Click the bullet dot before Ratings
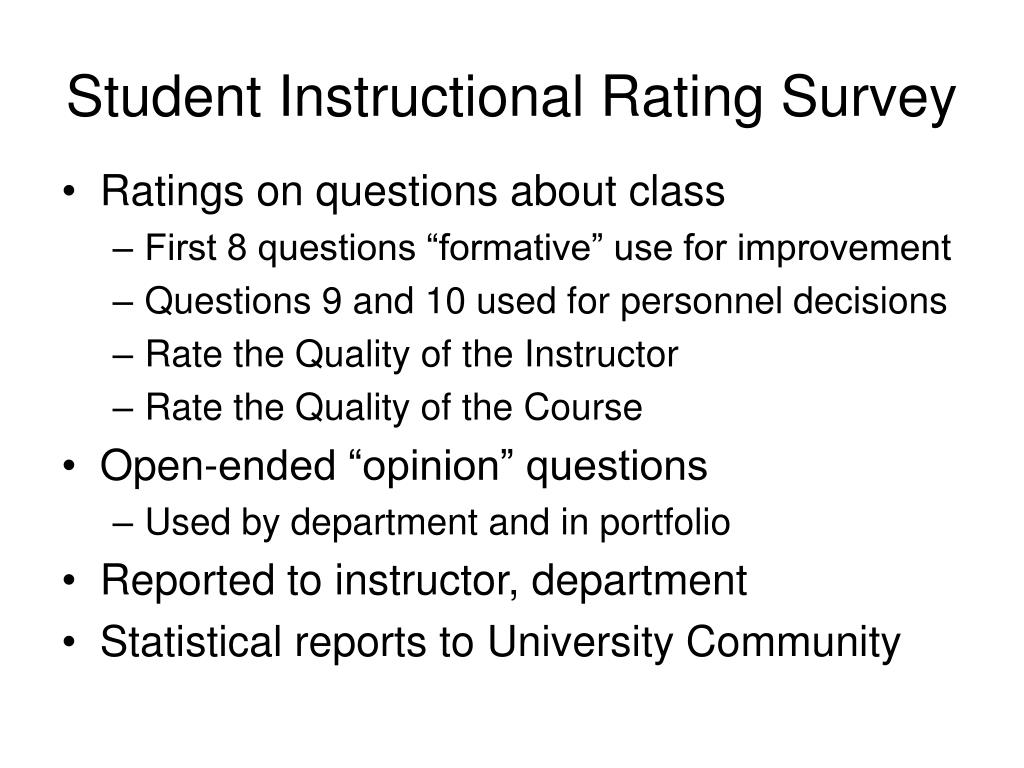This screenshot has height=768, width=1024. [70, 193]
